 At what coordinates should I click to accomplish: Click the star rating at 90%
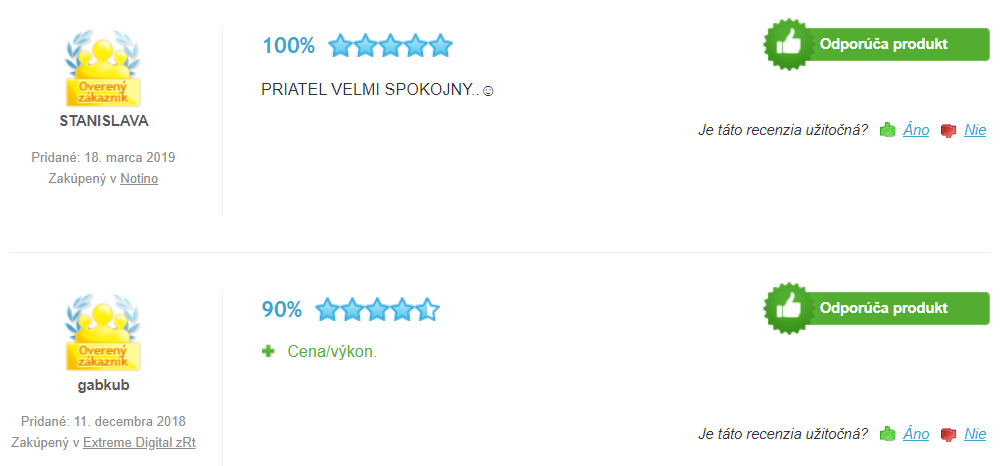point(378,310)
